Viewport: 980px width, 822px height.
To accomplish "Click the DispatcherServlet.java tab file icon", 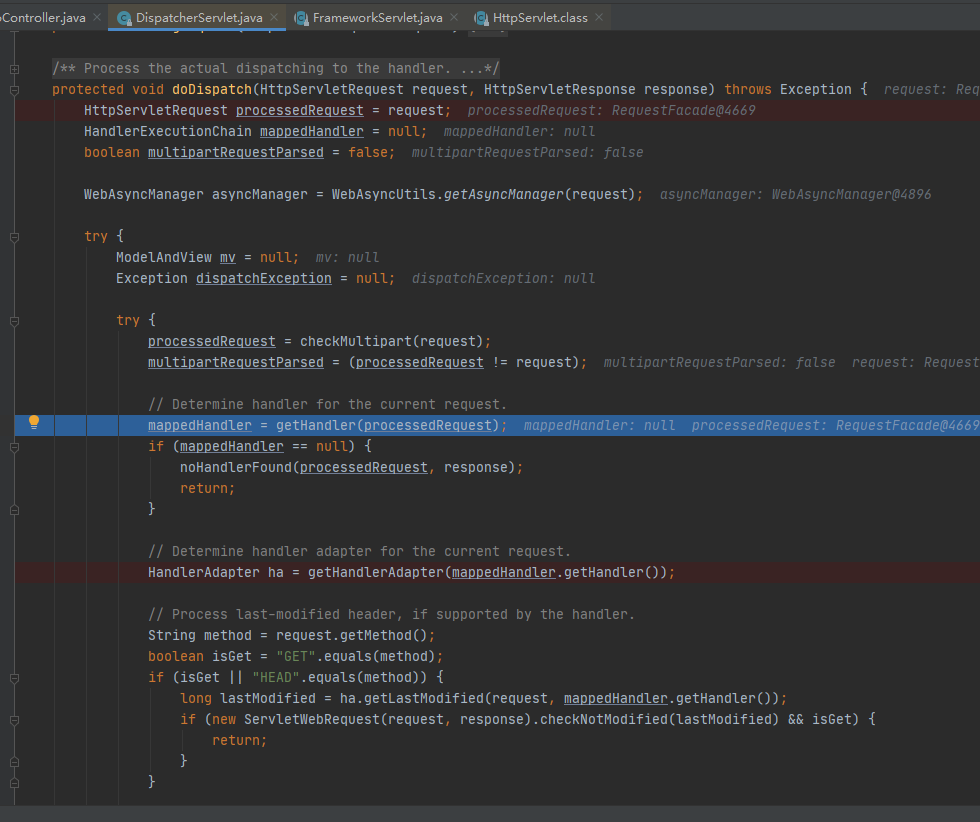I will coord(124,18).
